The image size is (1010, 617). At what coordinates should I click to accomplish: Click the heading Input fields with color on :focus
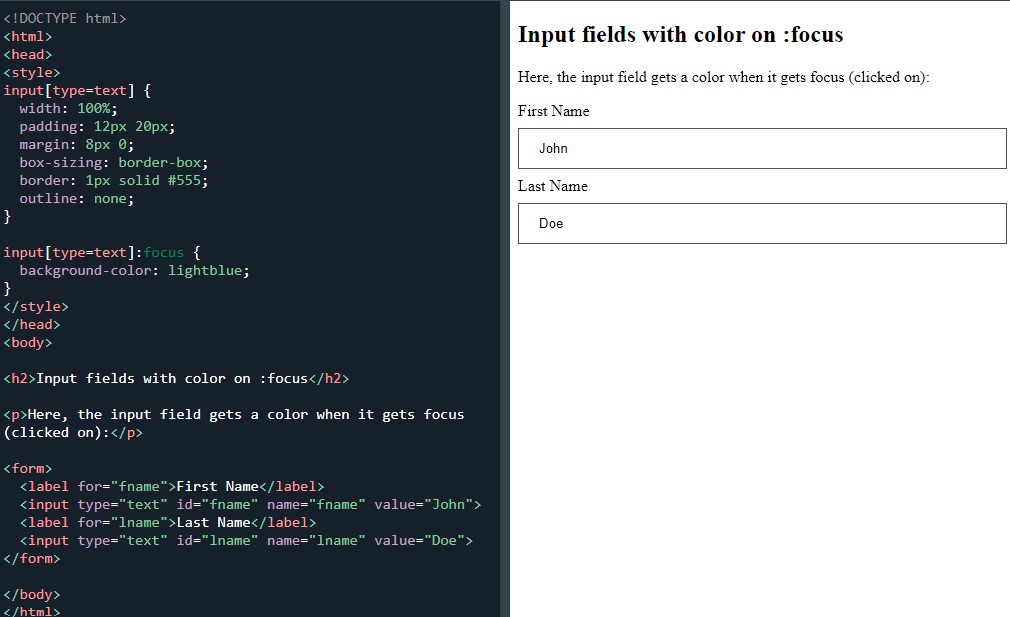coord(682,34)
